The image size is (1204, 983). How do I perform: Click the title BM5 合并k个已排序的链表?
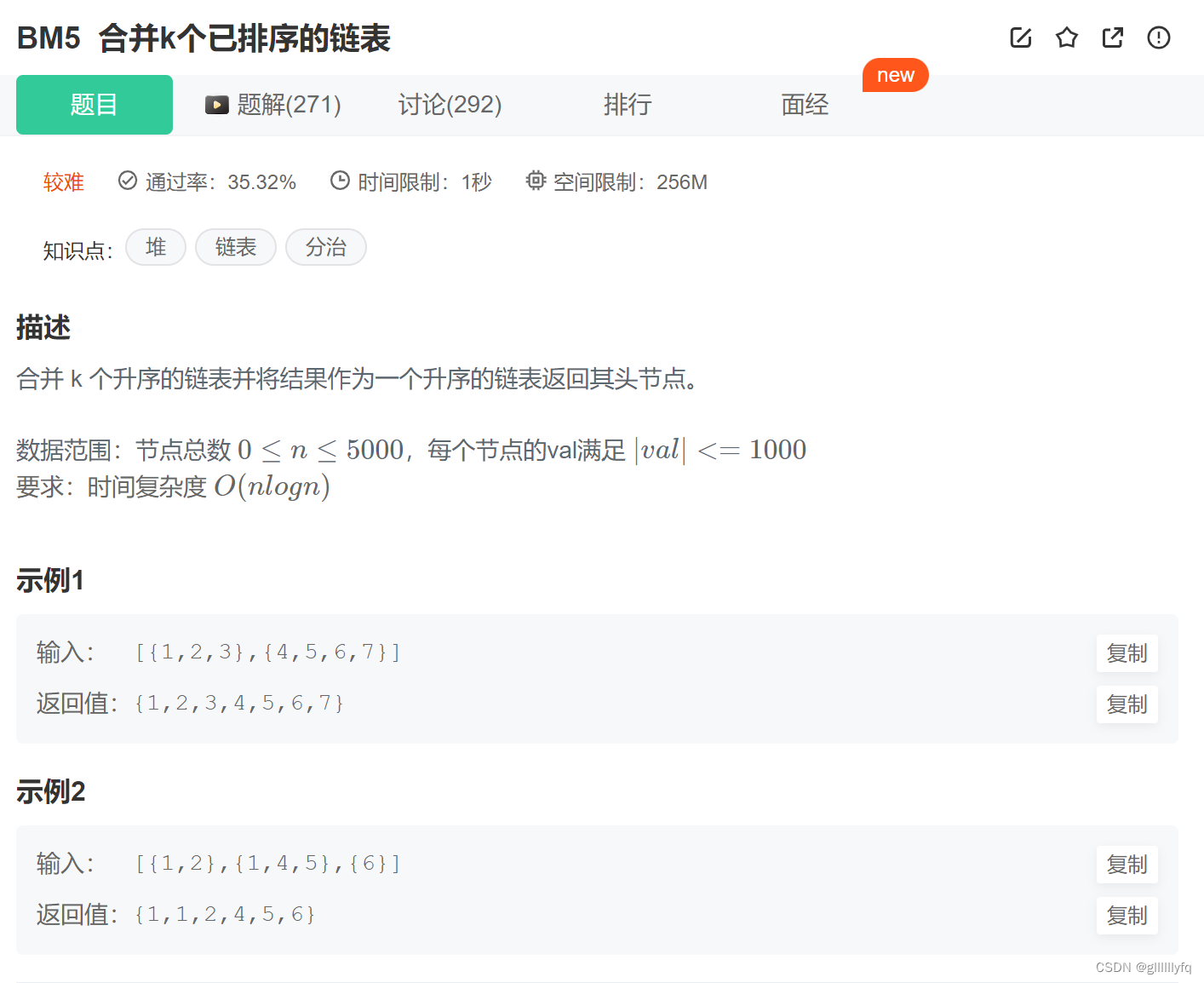tap(204, 38)
